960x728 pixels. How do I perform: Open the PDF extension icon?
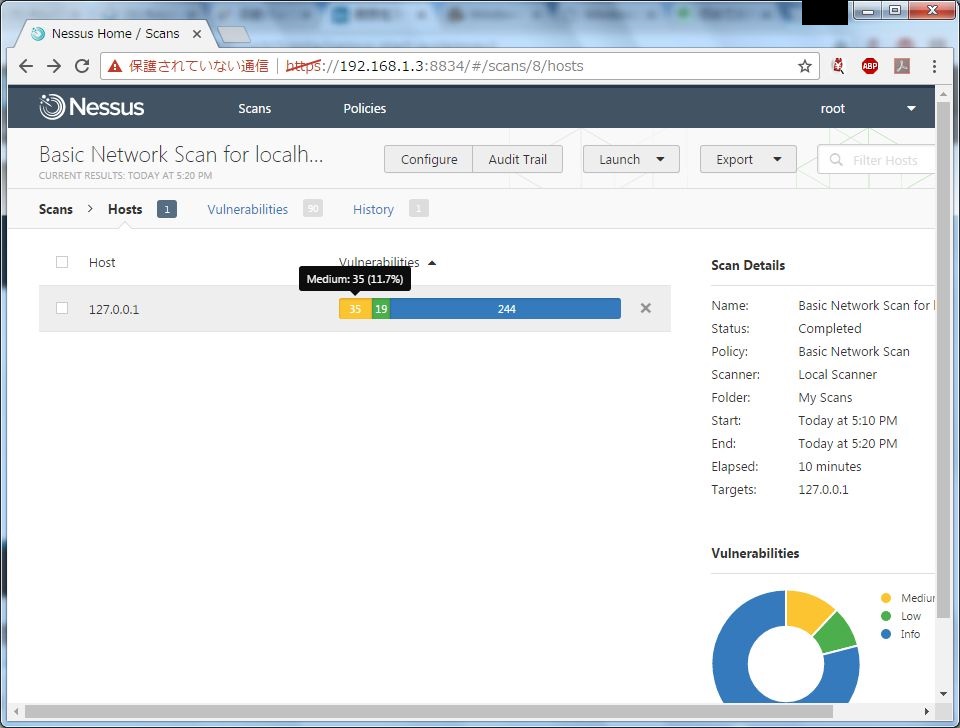(x=902, y=66)
